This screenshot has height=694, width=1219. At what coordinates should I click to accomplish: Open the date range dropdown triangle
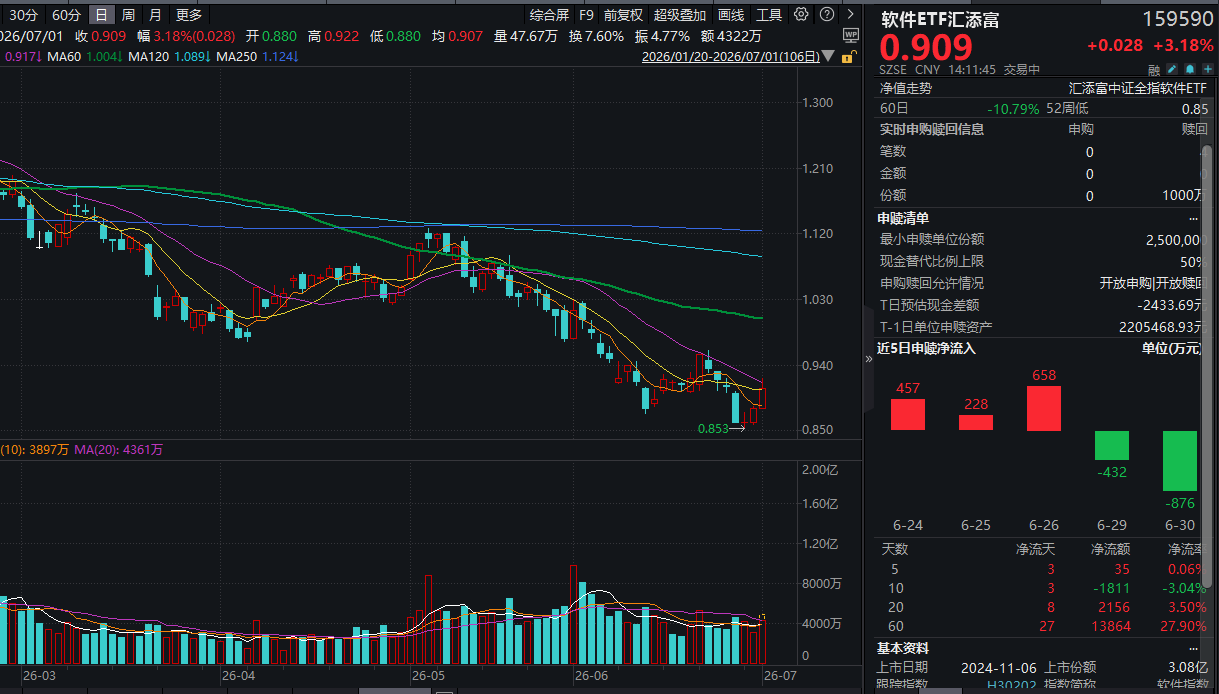828,57
